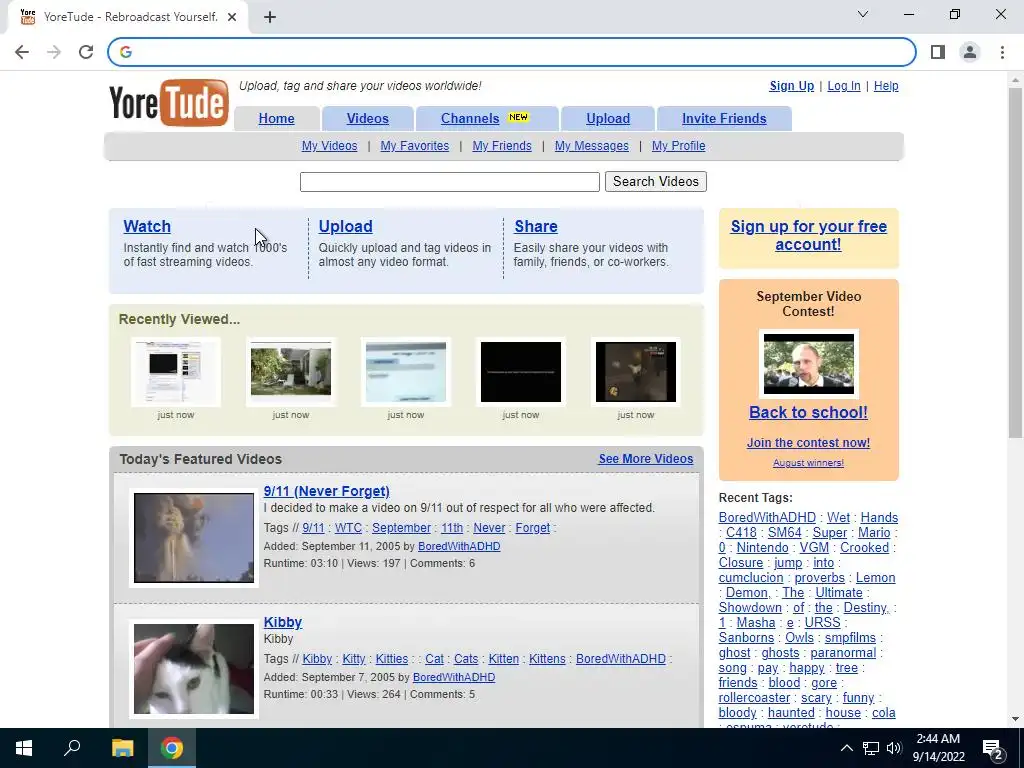Click the browser back arrow
This screenshot has height=768, width=1024.
(22, 52)
